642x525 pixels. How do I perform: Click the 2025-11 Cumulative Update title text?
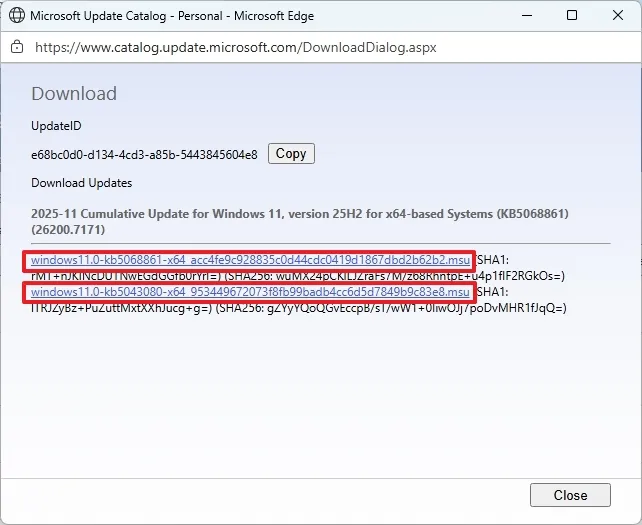pos(300,222)
